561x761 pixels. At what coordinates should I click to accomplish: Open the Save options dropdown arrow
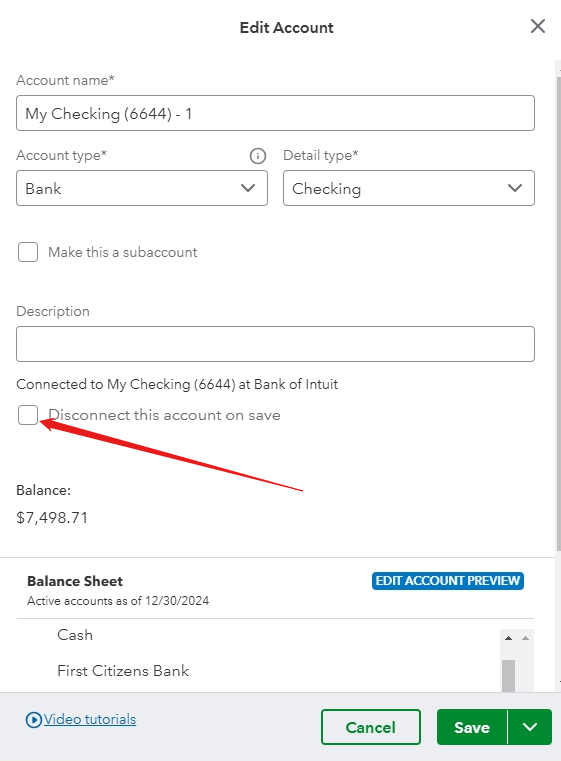(x=530, y=727)
